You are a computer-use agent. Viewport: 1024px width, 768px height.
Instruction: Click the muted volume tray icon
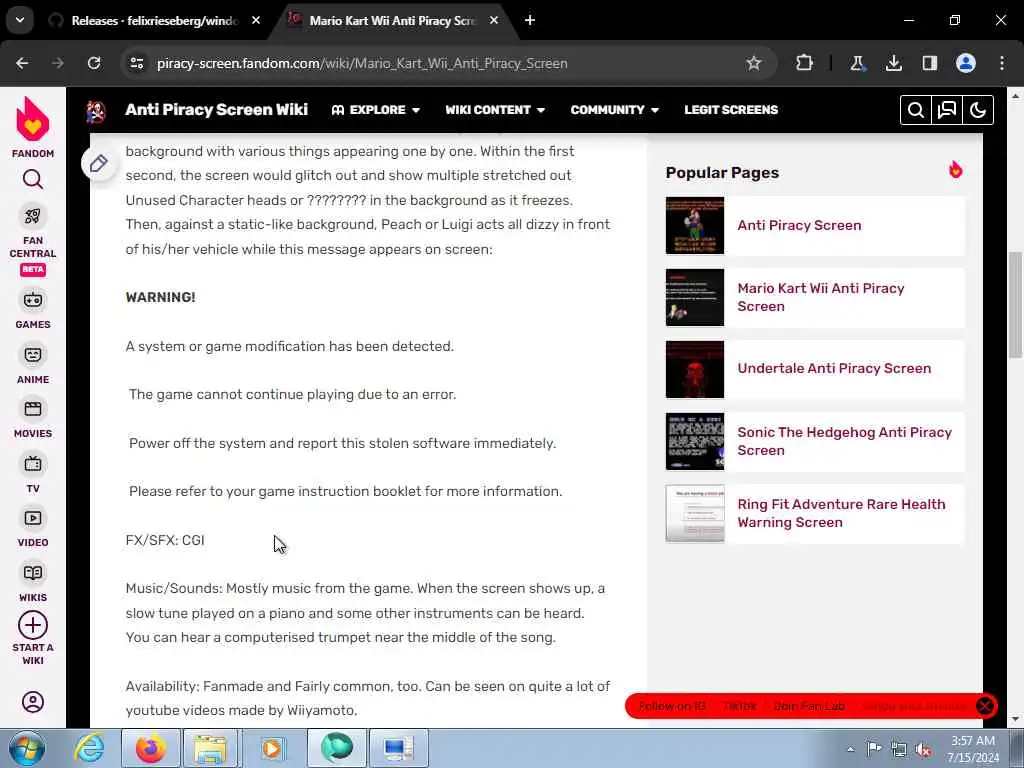(923, 749)
